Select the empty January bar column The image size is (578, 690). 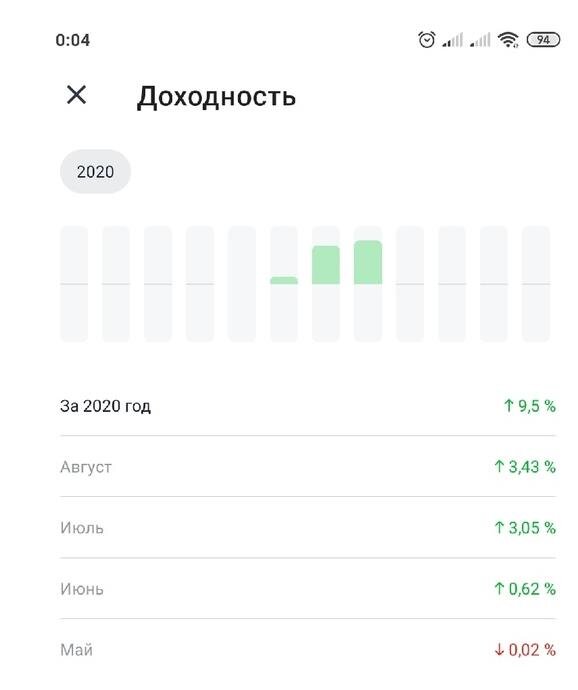click(74, 284)
